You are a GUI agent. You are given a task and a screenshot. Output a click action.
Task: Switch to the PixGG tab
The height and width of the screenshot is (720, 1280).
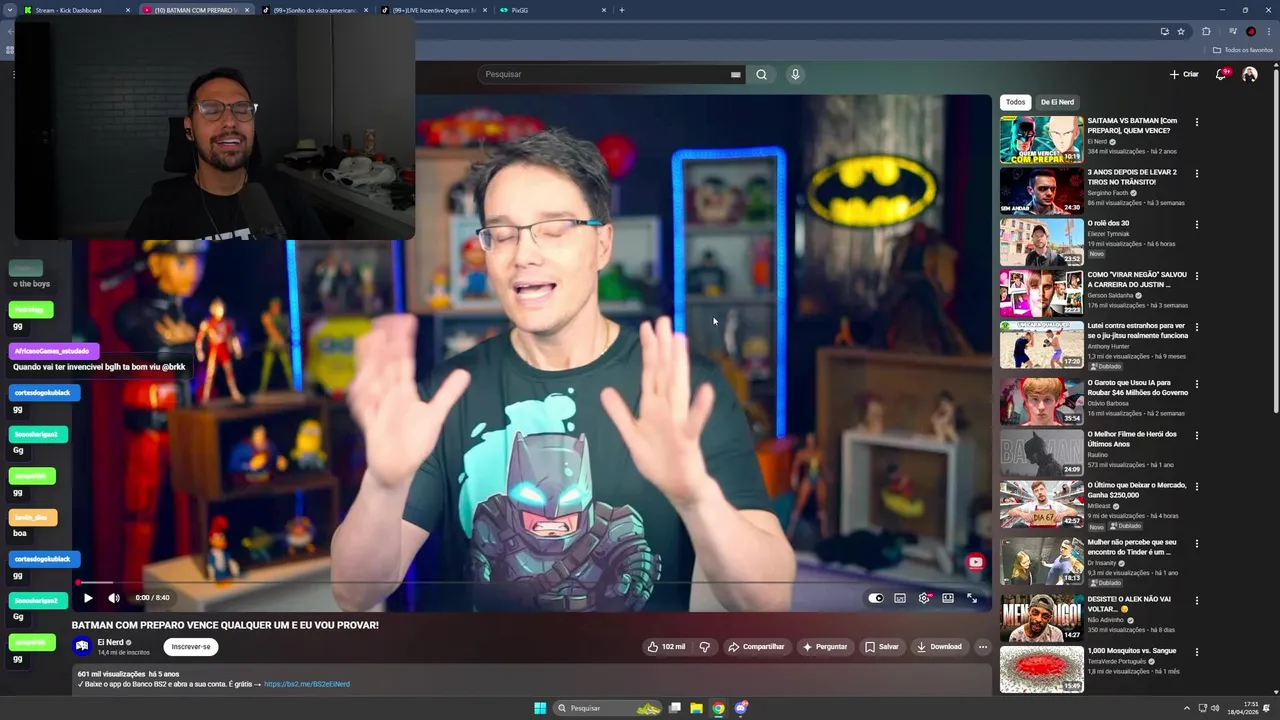(552, 10)
